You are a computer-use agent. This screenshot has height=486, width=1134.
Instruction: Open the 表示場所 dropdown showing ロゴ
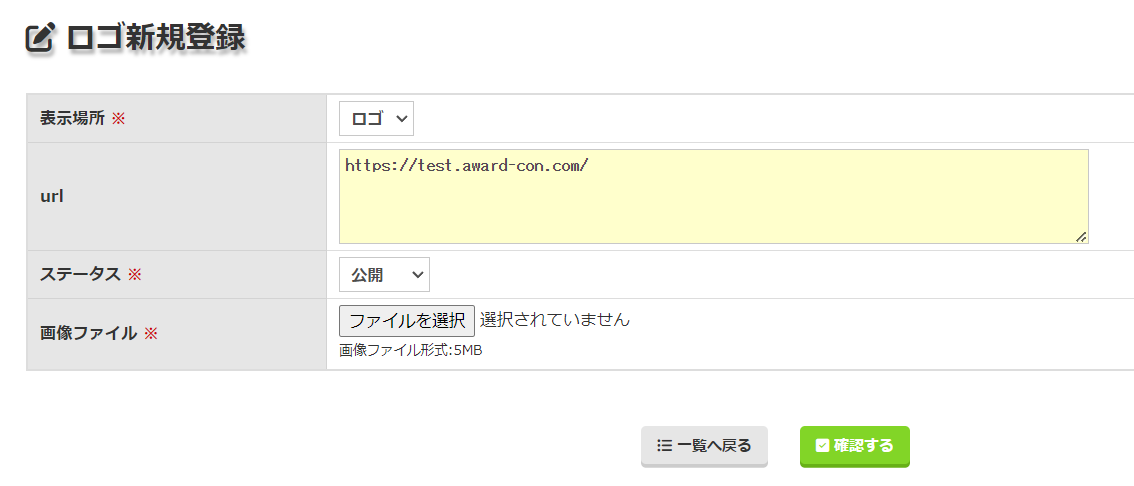(x=376, y=119)
